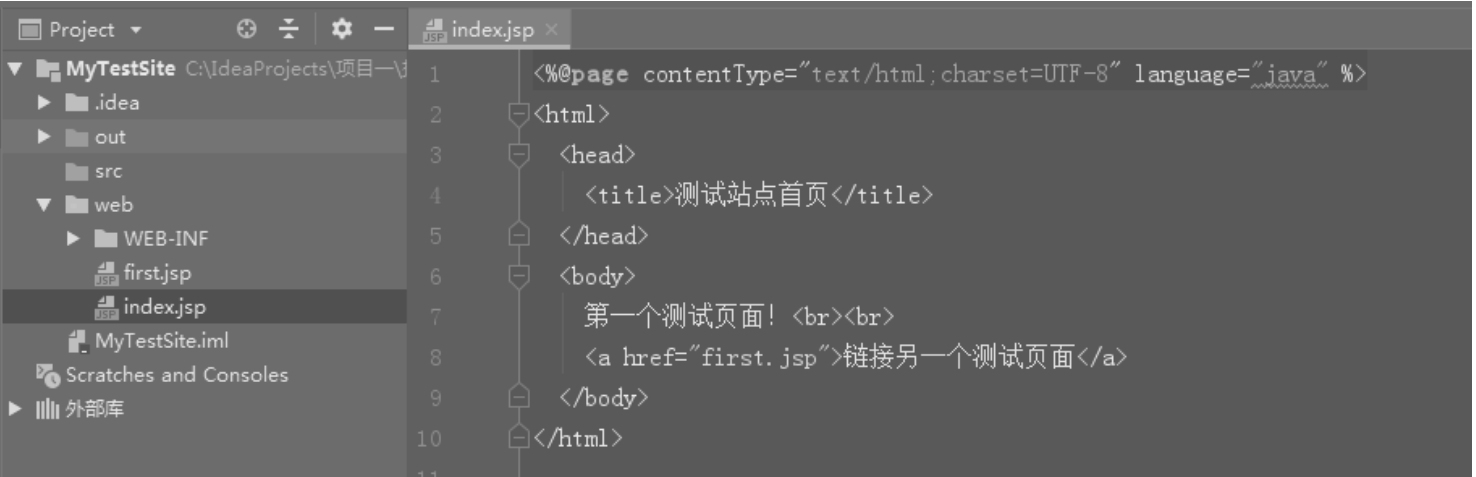Select first.jsp file in project tree
The height and width of the screenshot is (477, 1476).
156,273
